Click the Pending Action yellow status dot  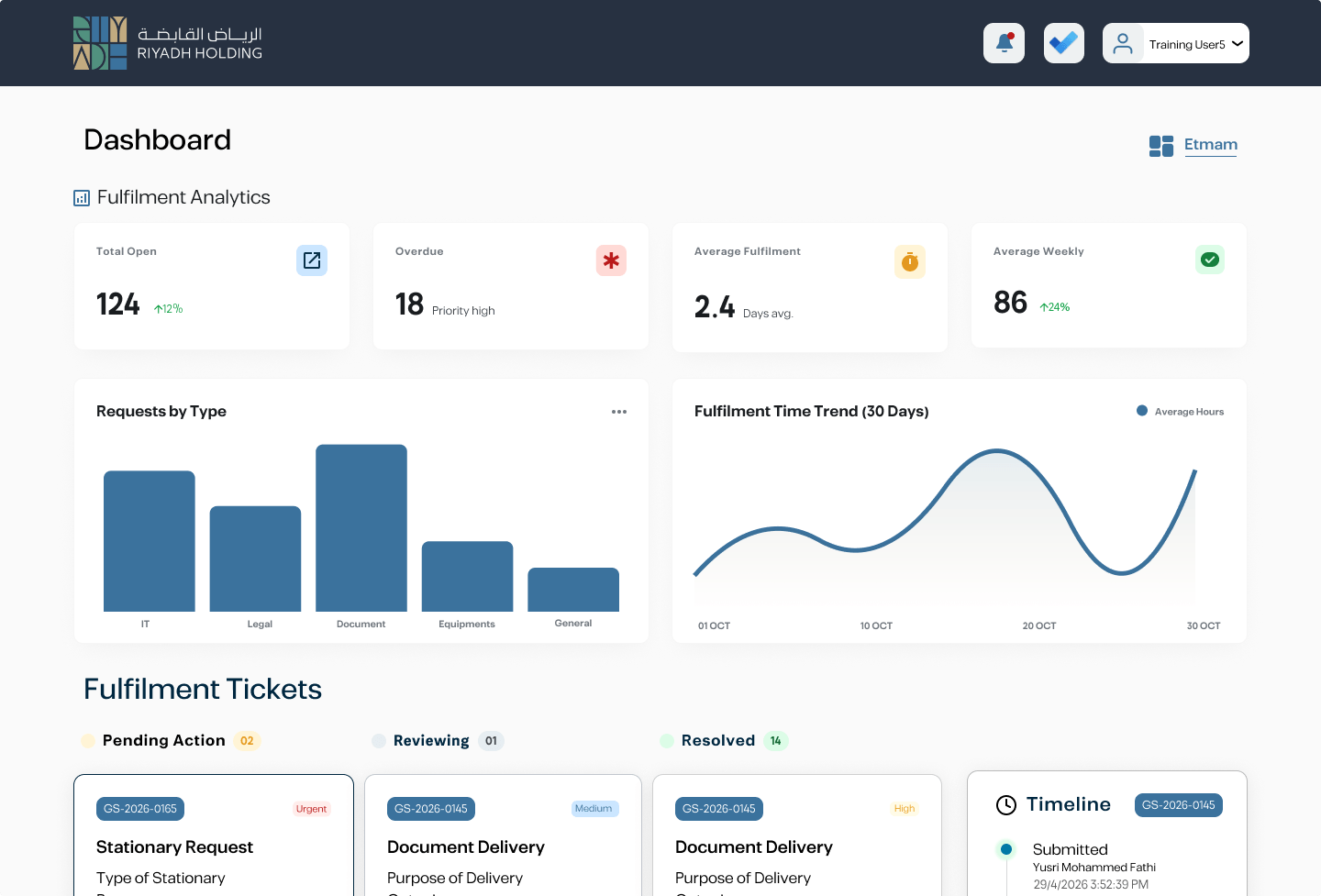[x=88, y=741]
